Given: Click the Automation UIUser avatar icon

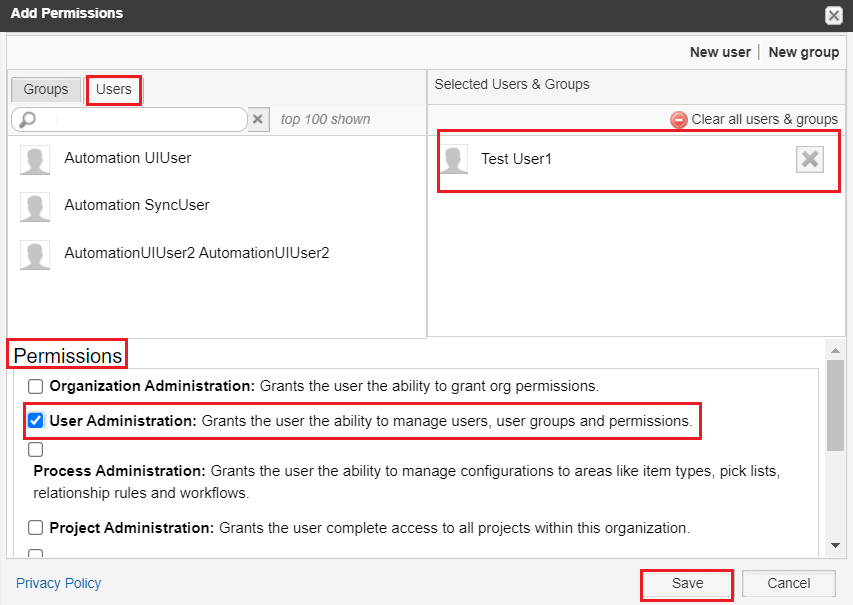Looking at the screenshot, I should pos(35,160).
